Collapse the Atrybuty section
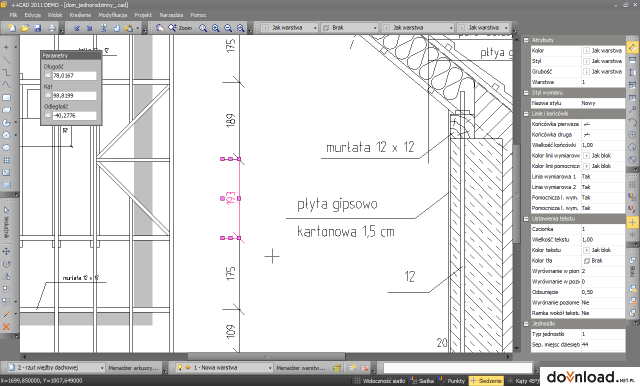The width and height of the screenshot is (640, 386). tap(527, 40)
